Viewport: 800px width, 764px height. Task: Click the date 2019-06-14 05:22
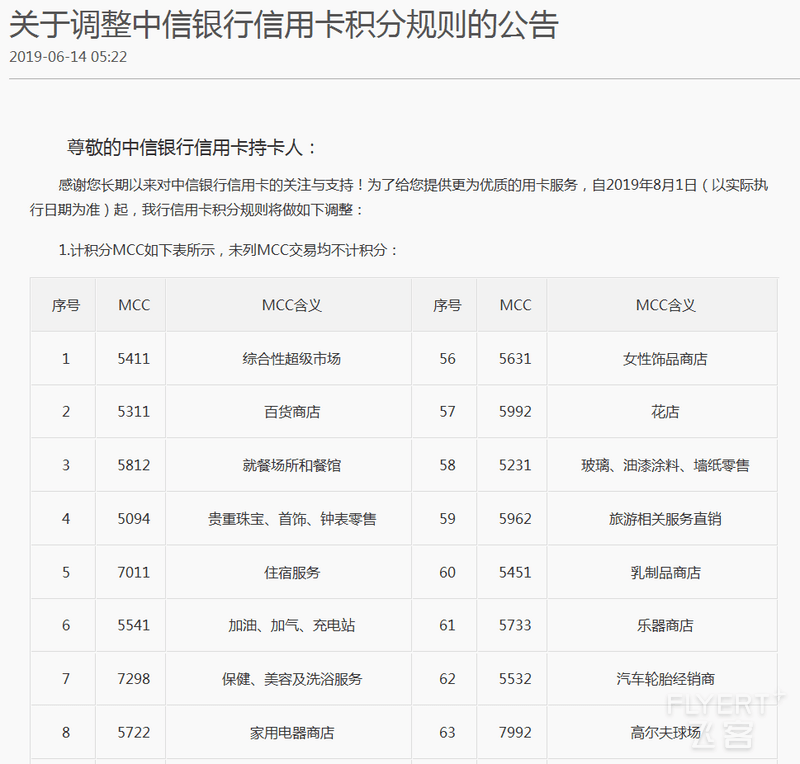[x=68, y=57]
